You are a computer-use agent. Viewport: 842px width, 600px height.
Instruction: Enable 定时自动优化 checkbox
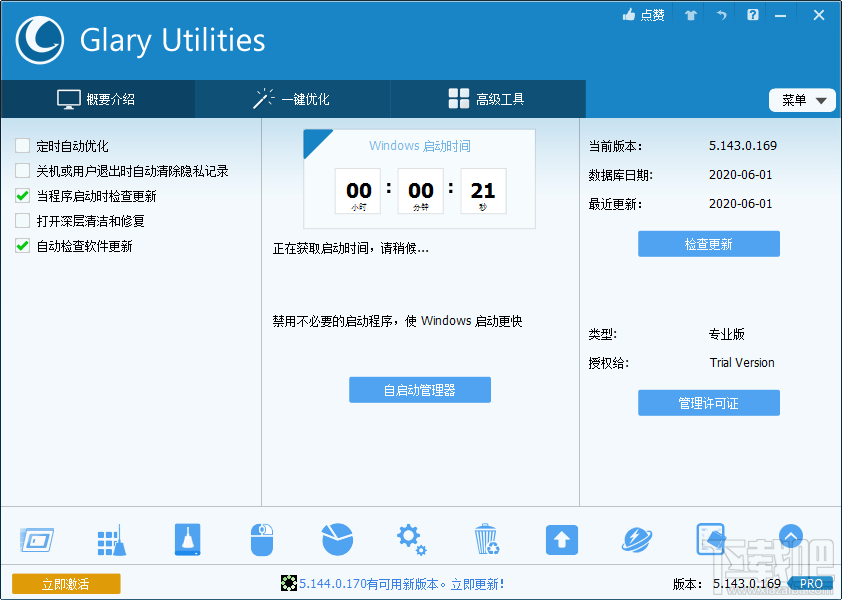(21, 146)
